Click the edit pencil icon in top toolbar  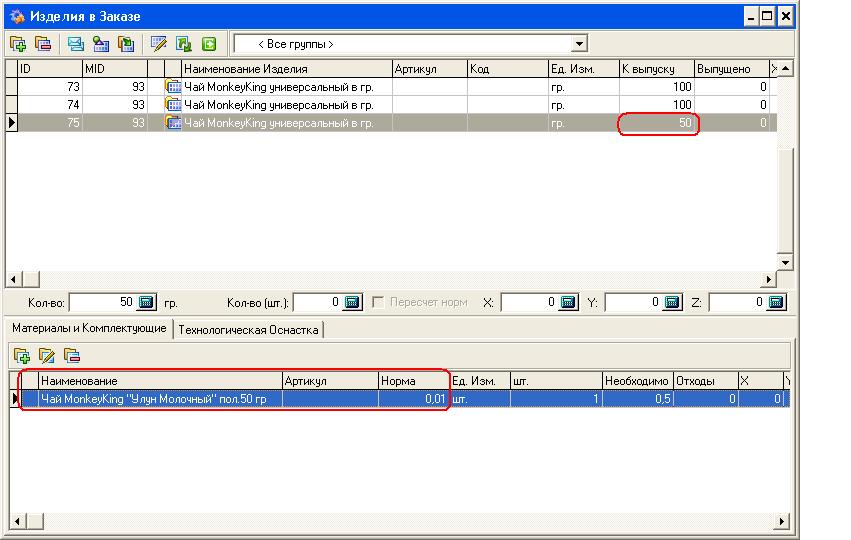[x=158, y=44]
